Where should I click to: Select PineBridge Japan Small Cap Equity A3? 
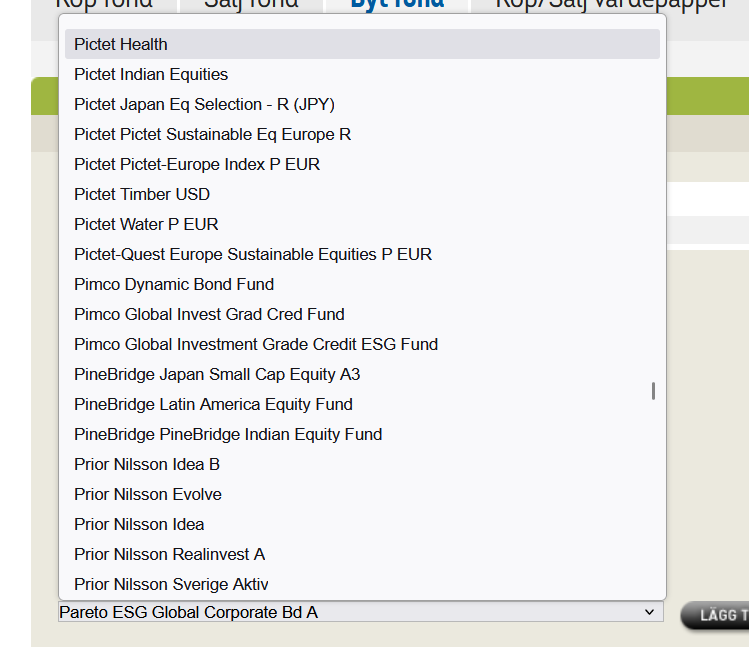tap(217, 374)
